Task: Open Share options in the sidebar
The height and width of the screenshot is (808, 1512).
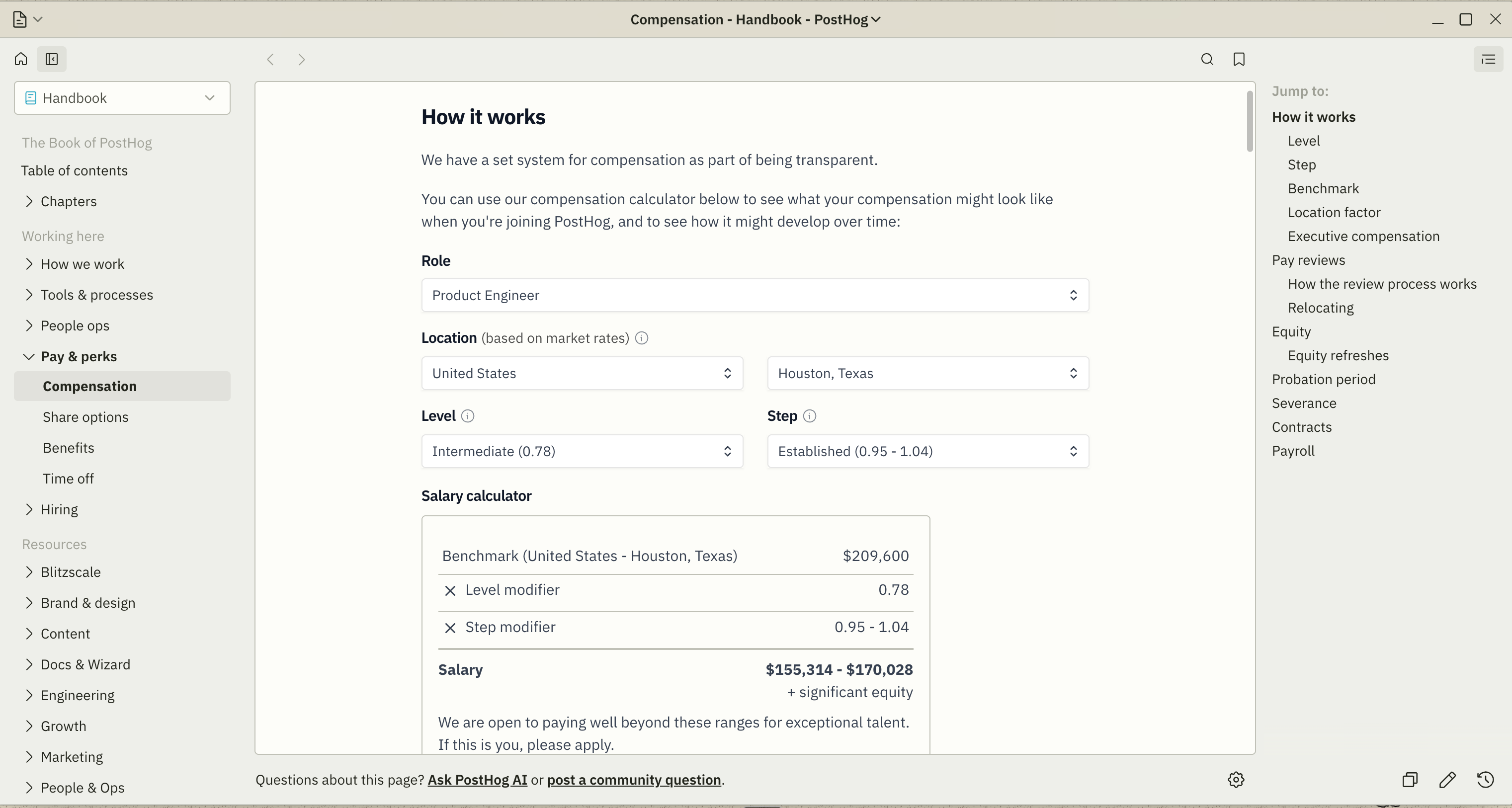Action: click(85, 417)
